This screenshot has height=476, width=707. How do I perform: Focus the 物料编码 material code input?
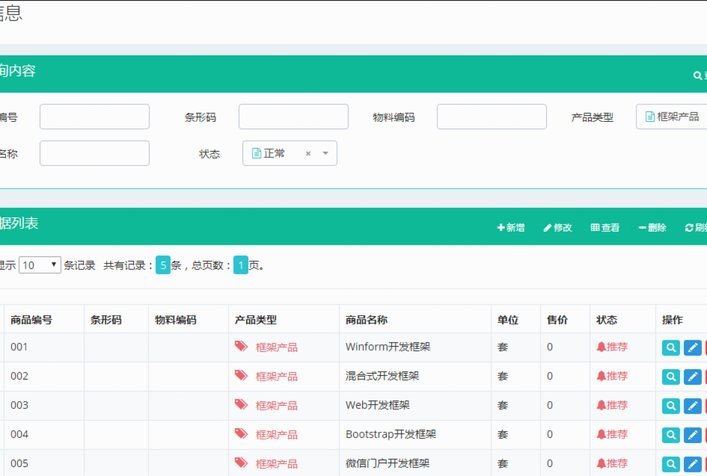(492, 117)
